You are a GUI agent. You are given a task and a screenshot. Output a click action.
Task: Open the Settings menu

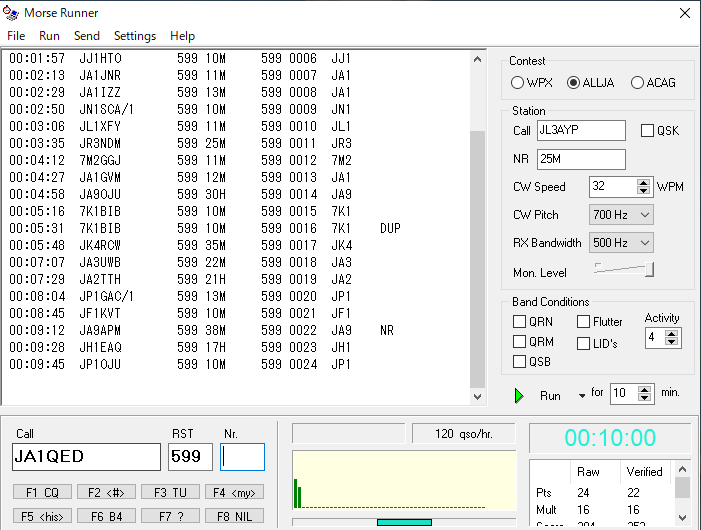click(134, 36)
